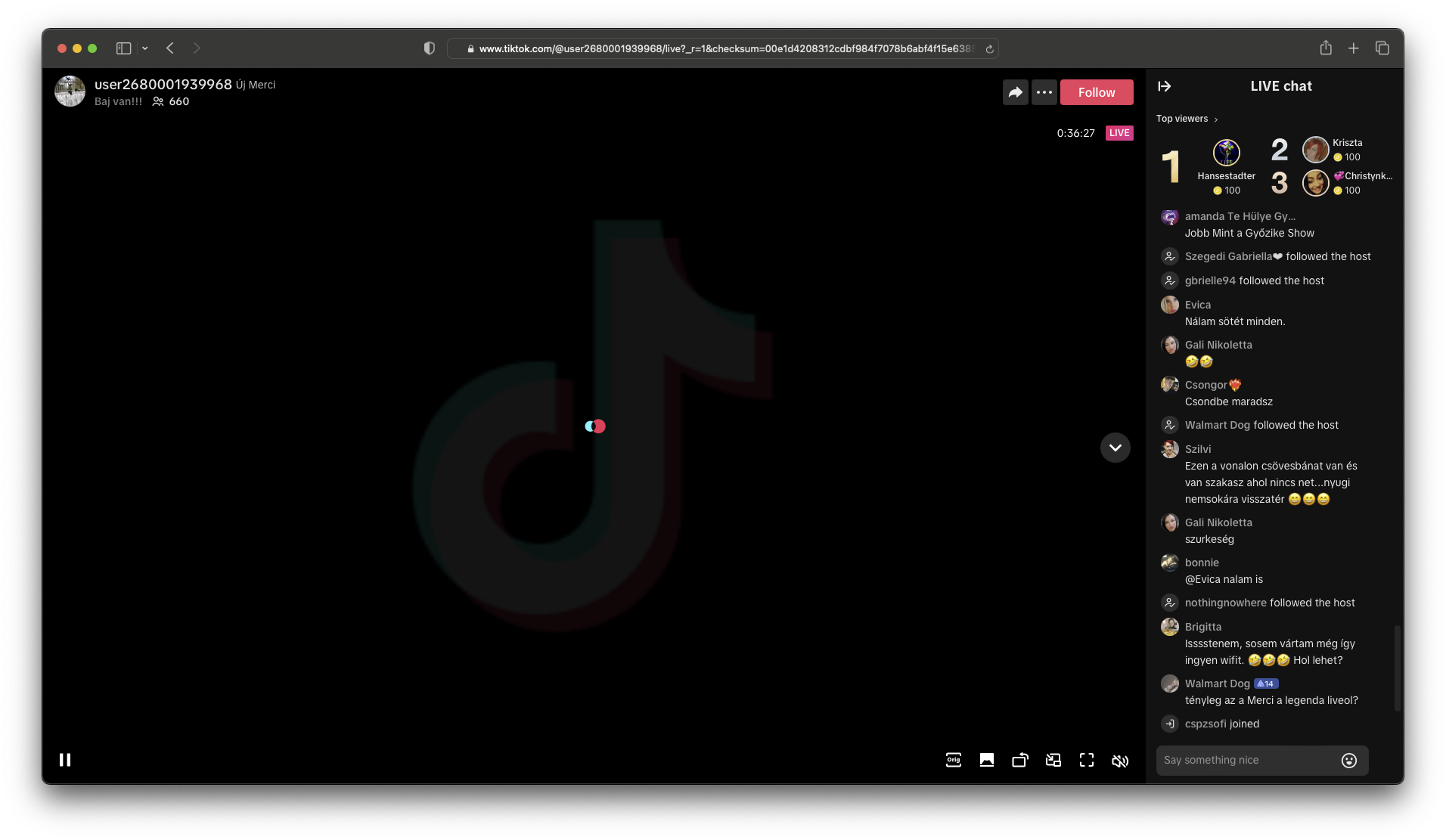Image resolution: width=1446 pixels, height=840 pixels.
Task: Pause the live stream
Action: (65, 760)
